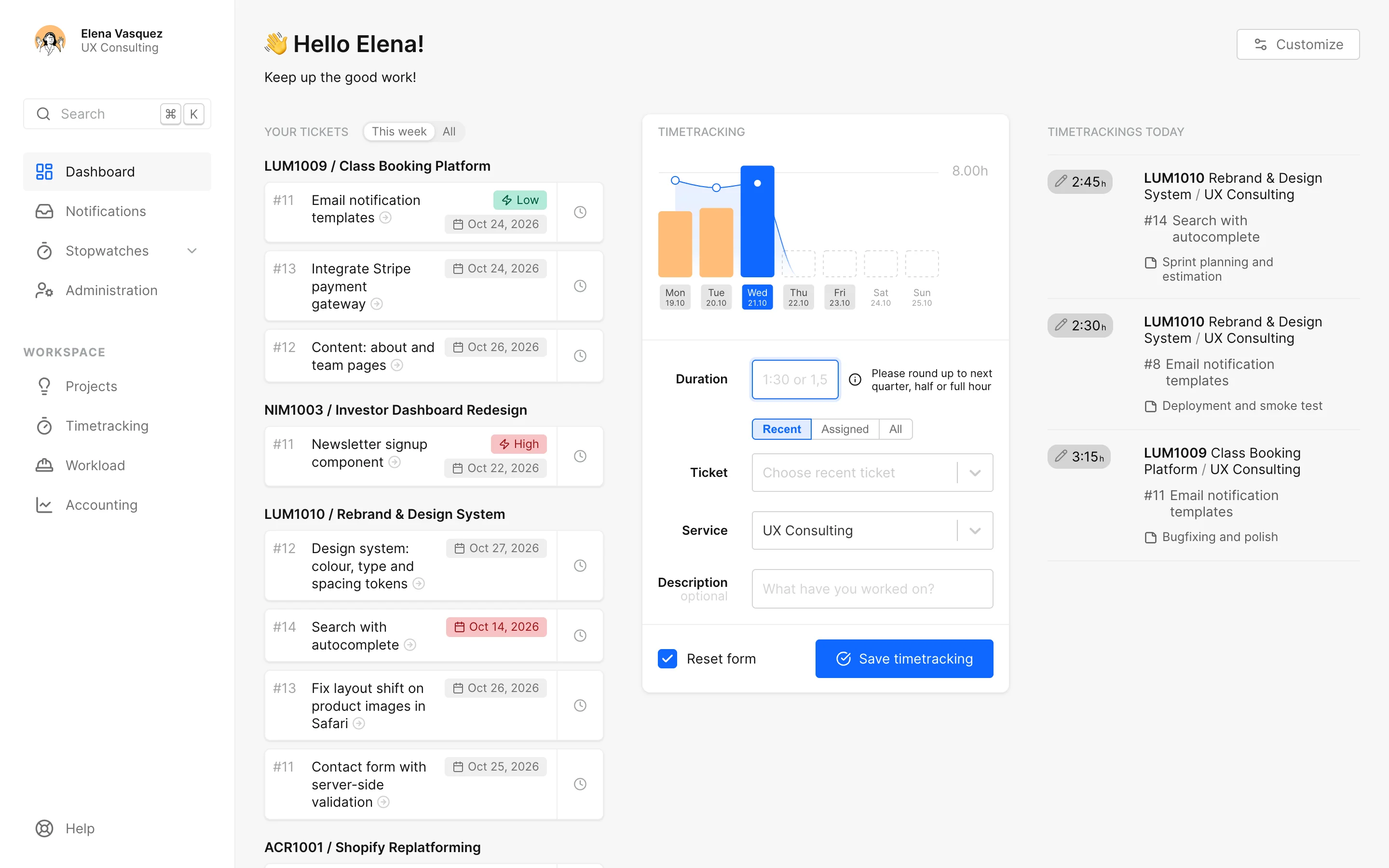Screen dimensions: 1389x868
Task: Click the Help lifebuoy icon
Action: click(x=44, y=828)
